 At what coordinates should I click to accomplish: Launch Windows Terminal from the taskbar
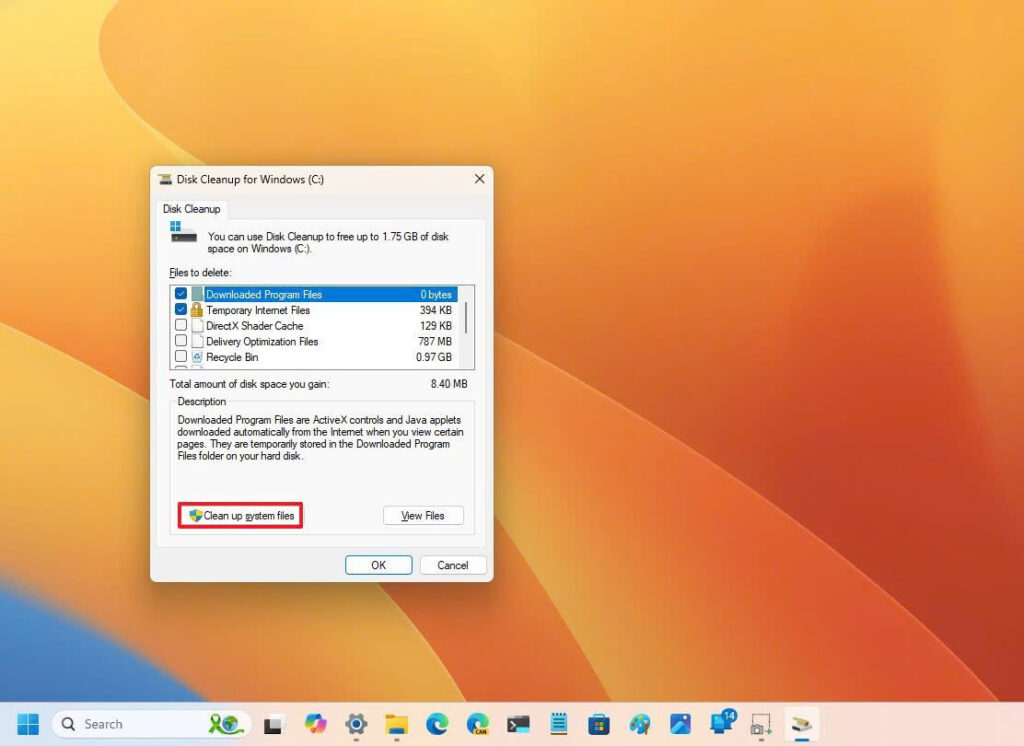[x=516, y=723]
